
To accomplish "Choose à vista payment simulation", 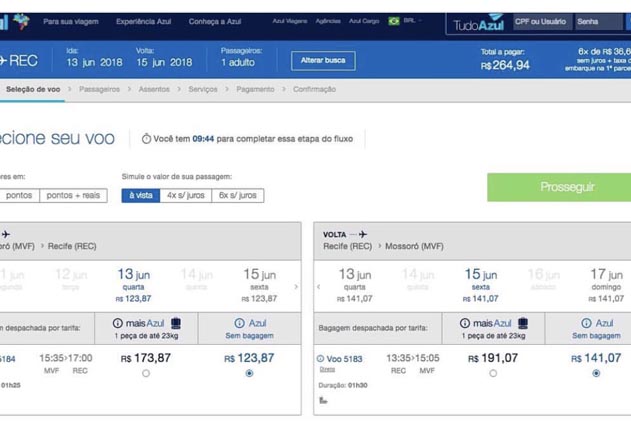I will (141, 196).
